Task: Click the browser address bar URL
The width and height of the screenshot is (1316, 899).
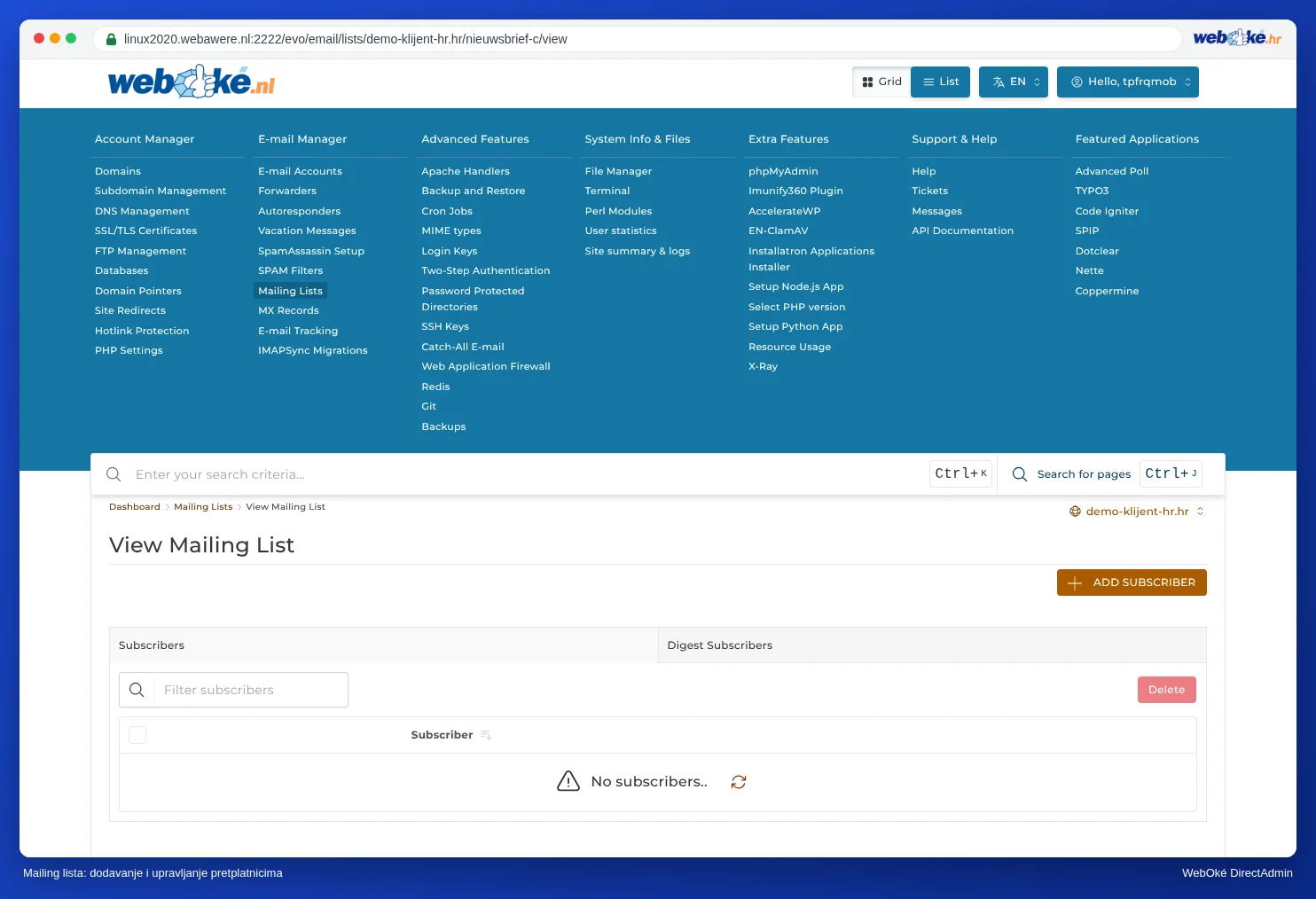Action: tap(346, 39)
